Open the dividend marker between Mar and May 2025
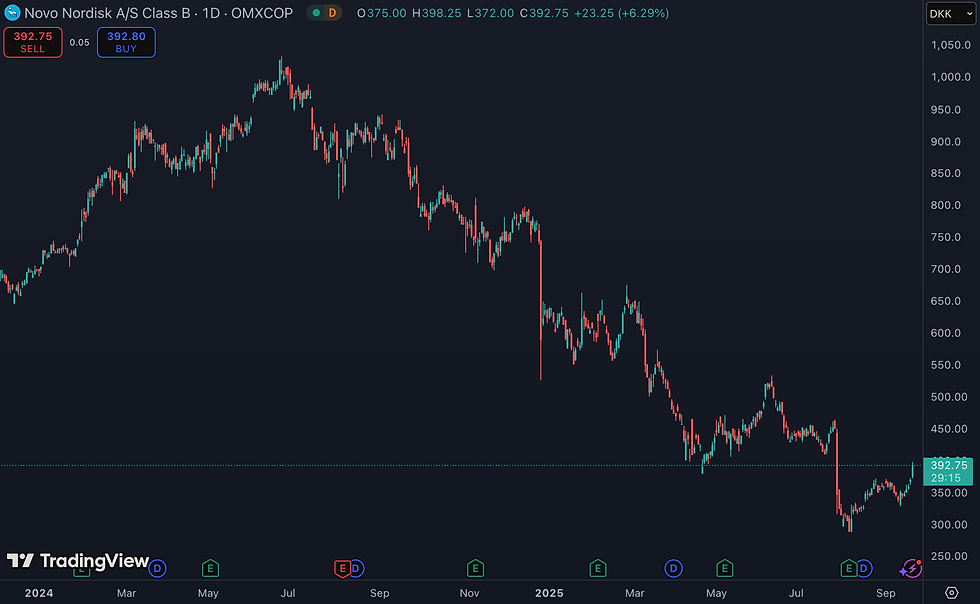The width and height of the screenshot is (980, 604). (673, 568)
